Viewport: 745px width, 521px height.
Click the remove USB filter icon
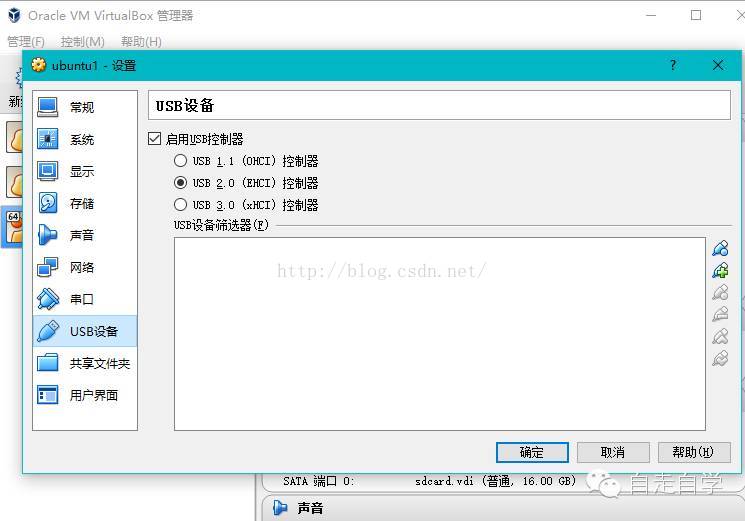pyautogui.click(x=720, y=314)
